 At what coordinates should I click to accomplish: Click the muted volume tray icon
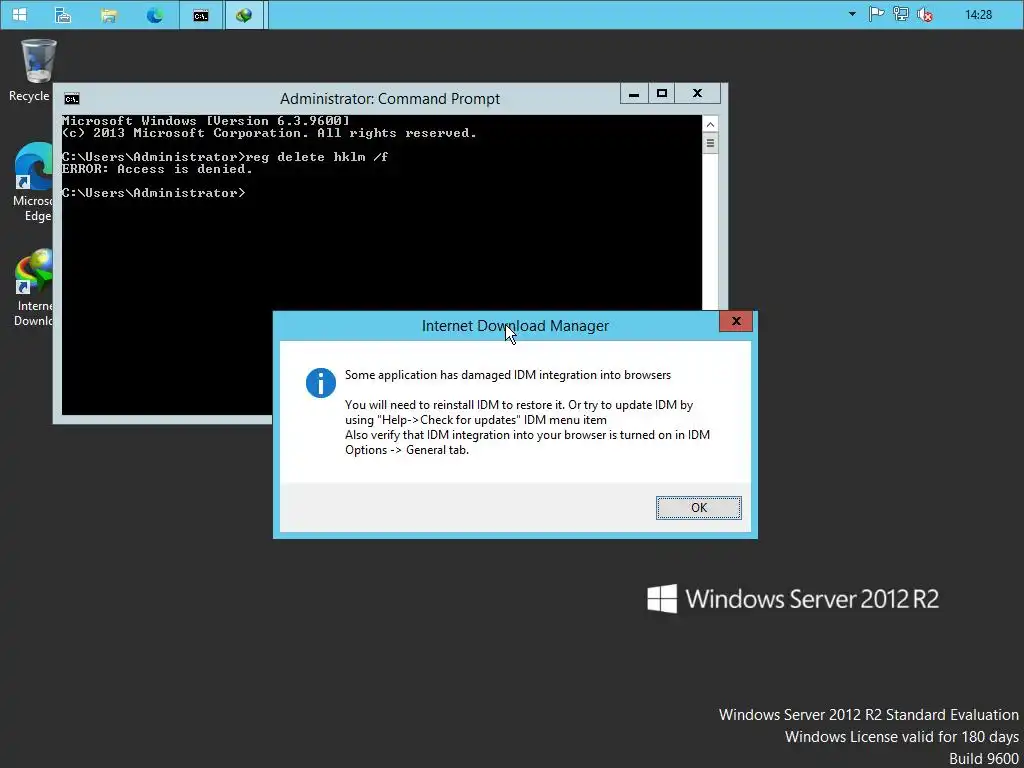click(x=925, y=14)
